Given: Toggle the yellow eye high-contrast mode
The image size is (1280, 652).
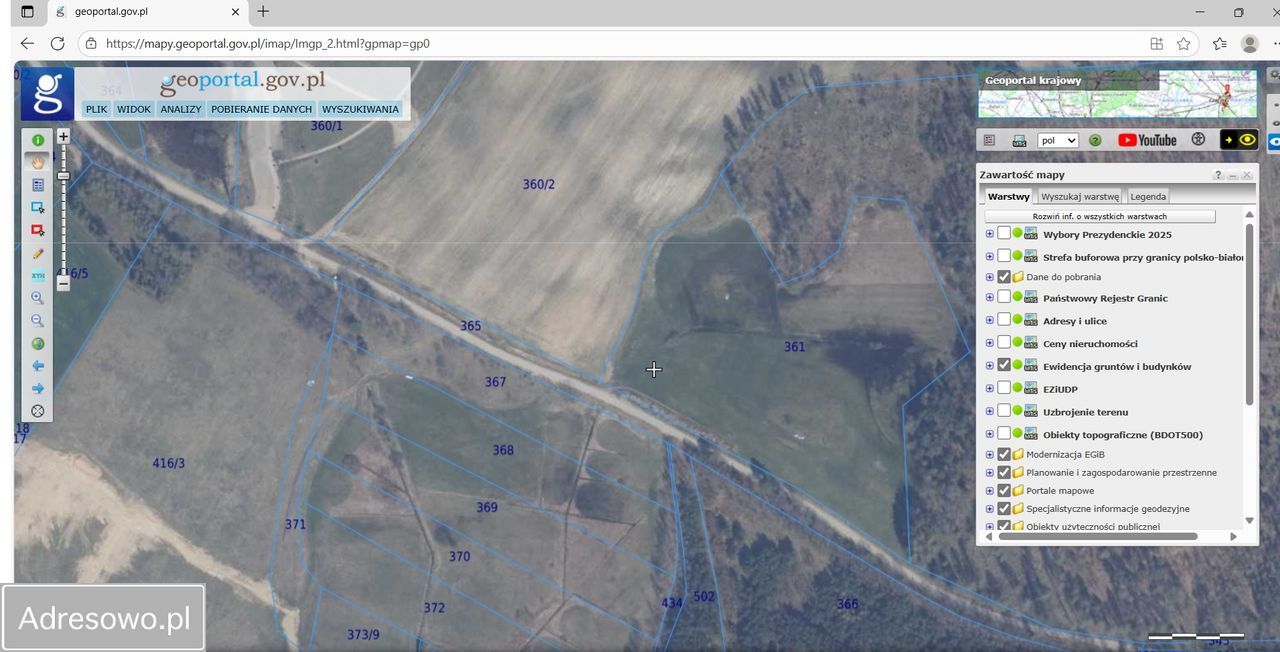Looking at the screenshot, I should (1238, 140).
